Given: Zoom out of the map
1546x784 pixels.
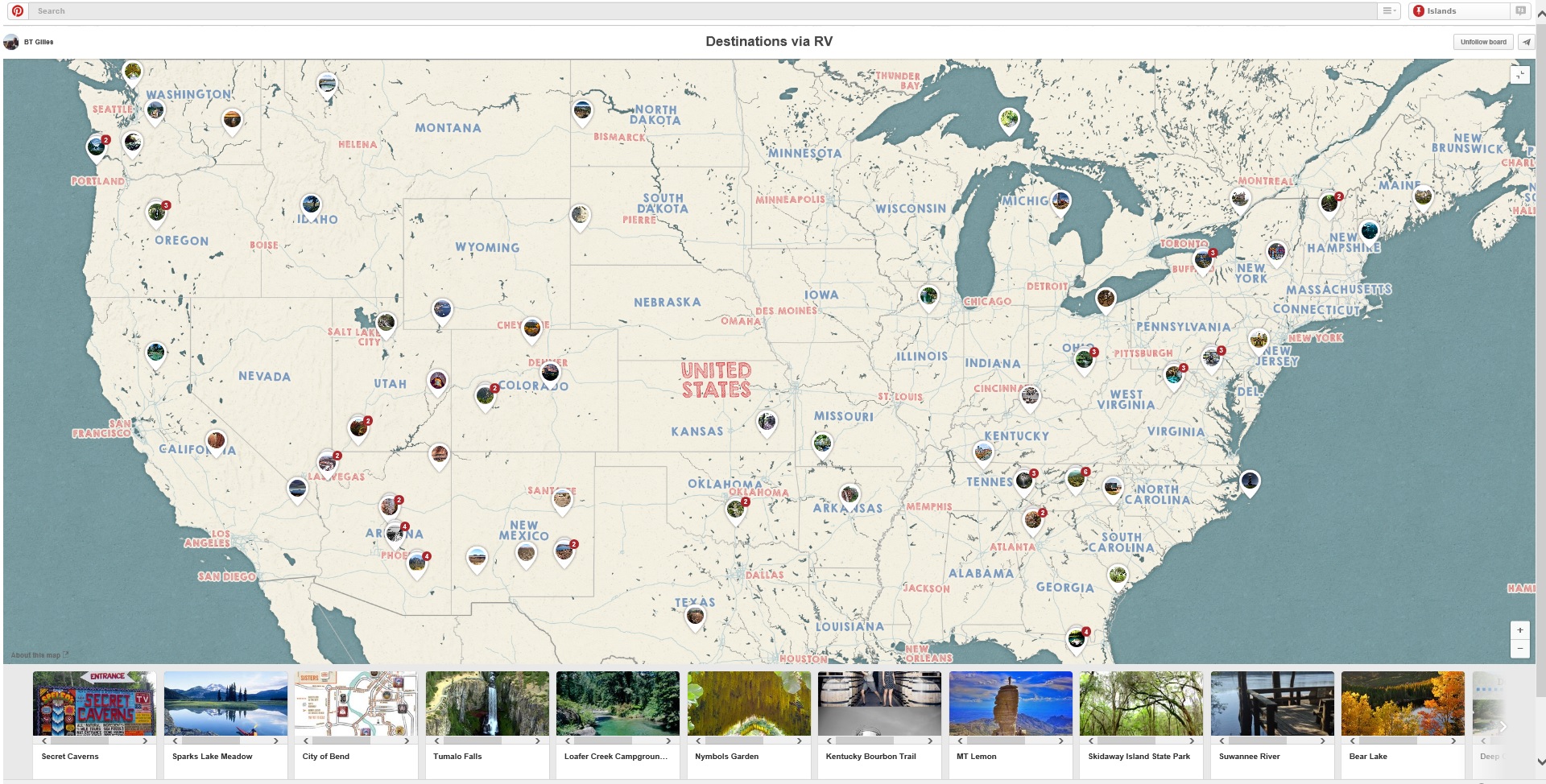Looking at the screenshot, I should [x=1519, y=648].
